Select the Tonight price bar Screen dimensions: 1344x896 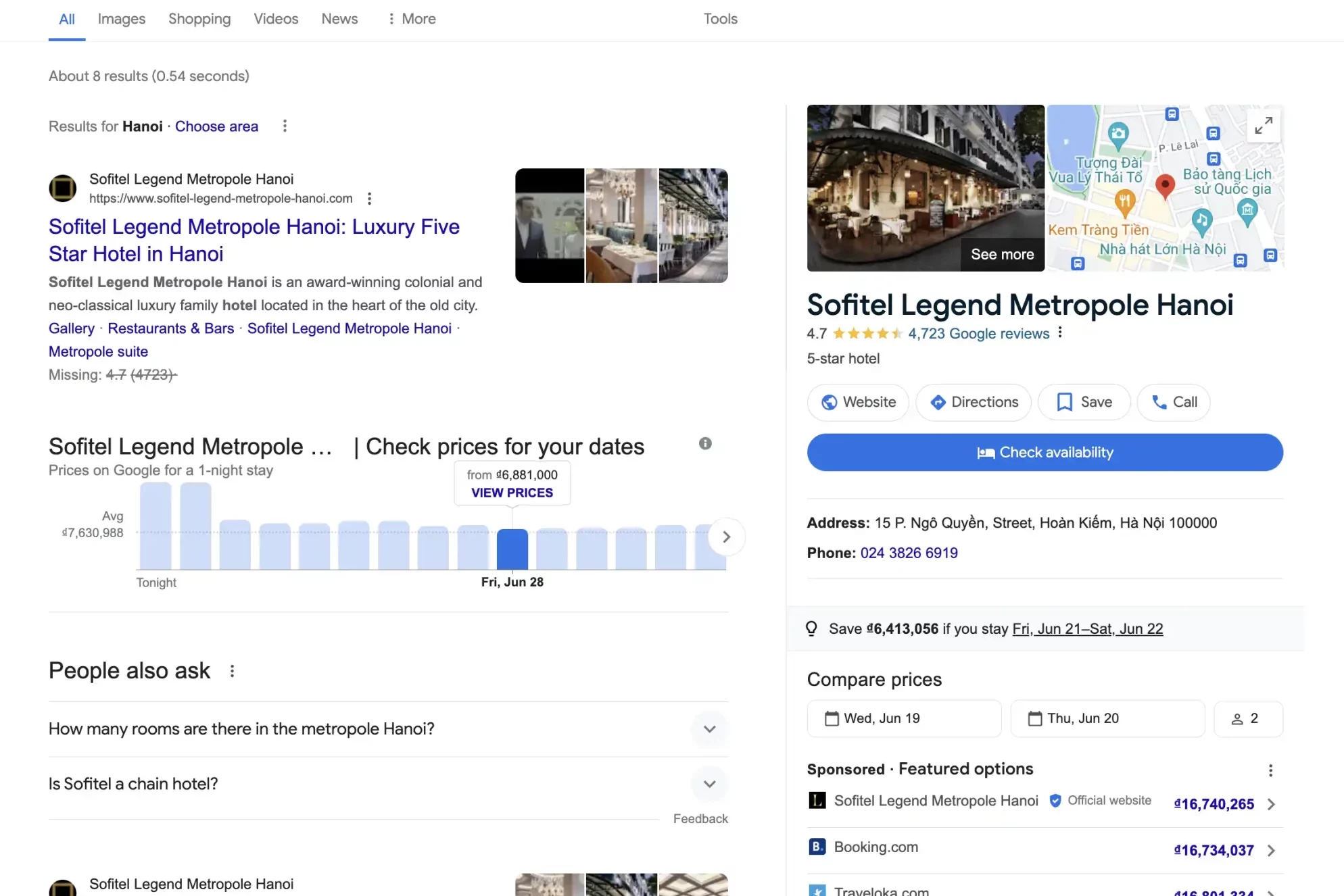pos(155,526)
